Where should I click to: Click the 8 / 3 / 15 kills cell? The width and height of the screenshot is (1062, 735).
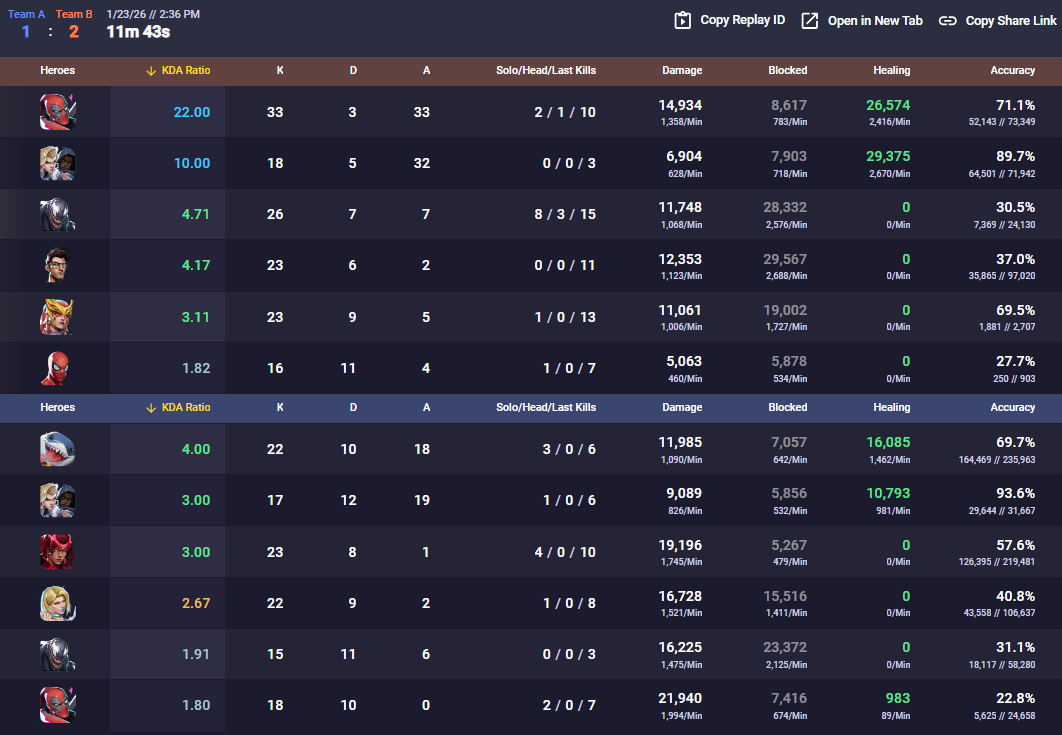(565, 215)
